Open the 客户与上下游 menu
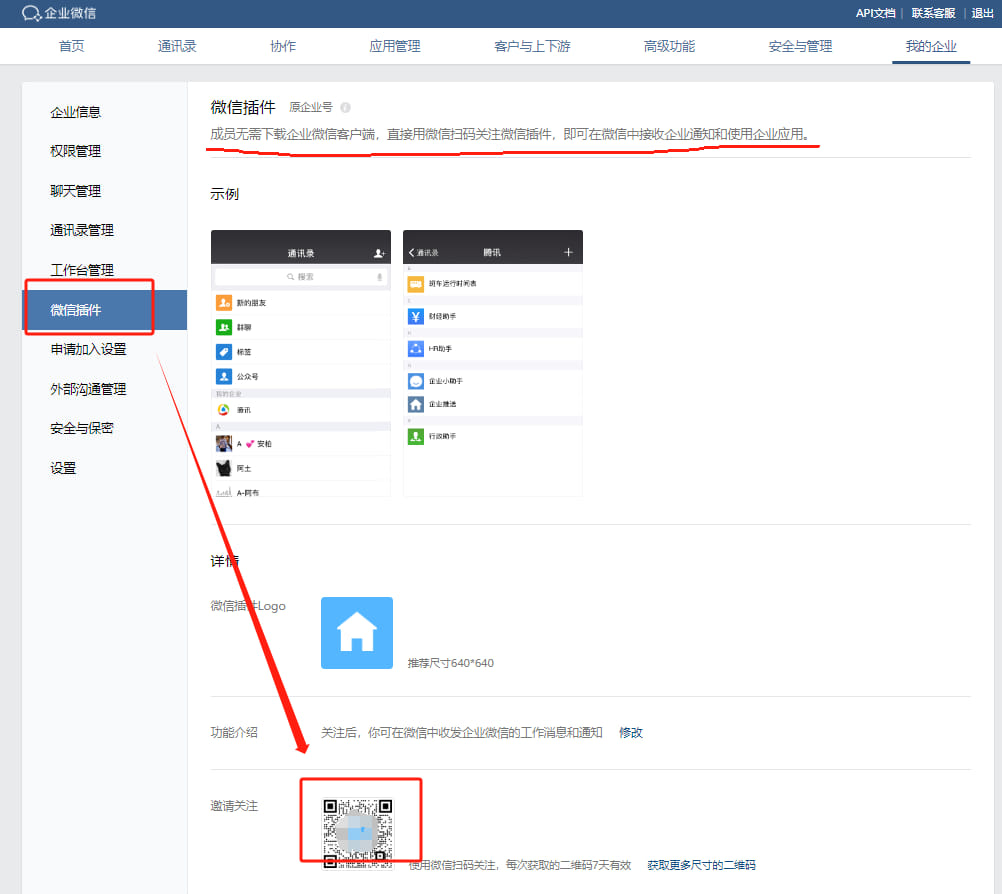The height and width of the screenshot is (894, 1002). click(x=531, y=45)
